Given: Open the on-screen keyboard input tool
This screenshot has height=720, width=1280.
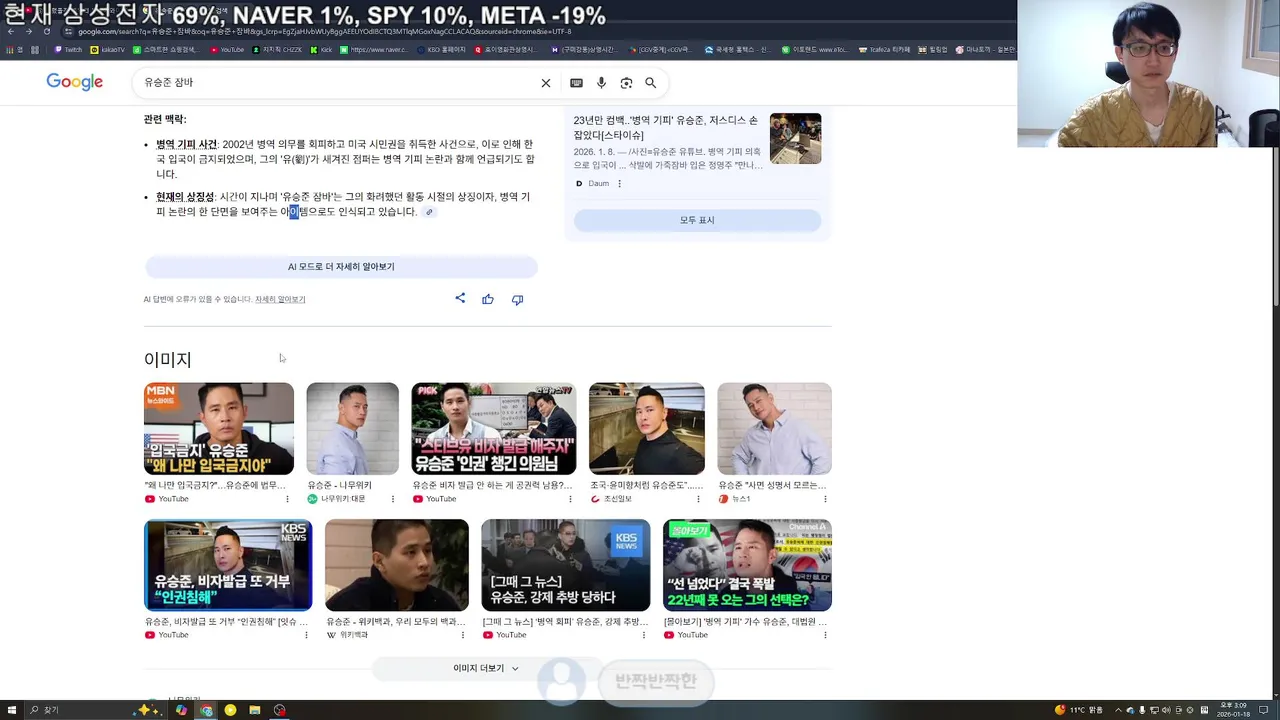Looking at the screenshot, I should pos(576,83).
